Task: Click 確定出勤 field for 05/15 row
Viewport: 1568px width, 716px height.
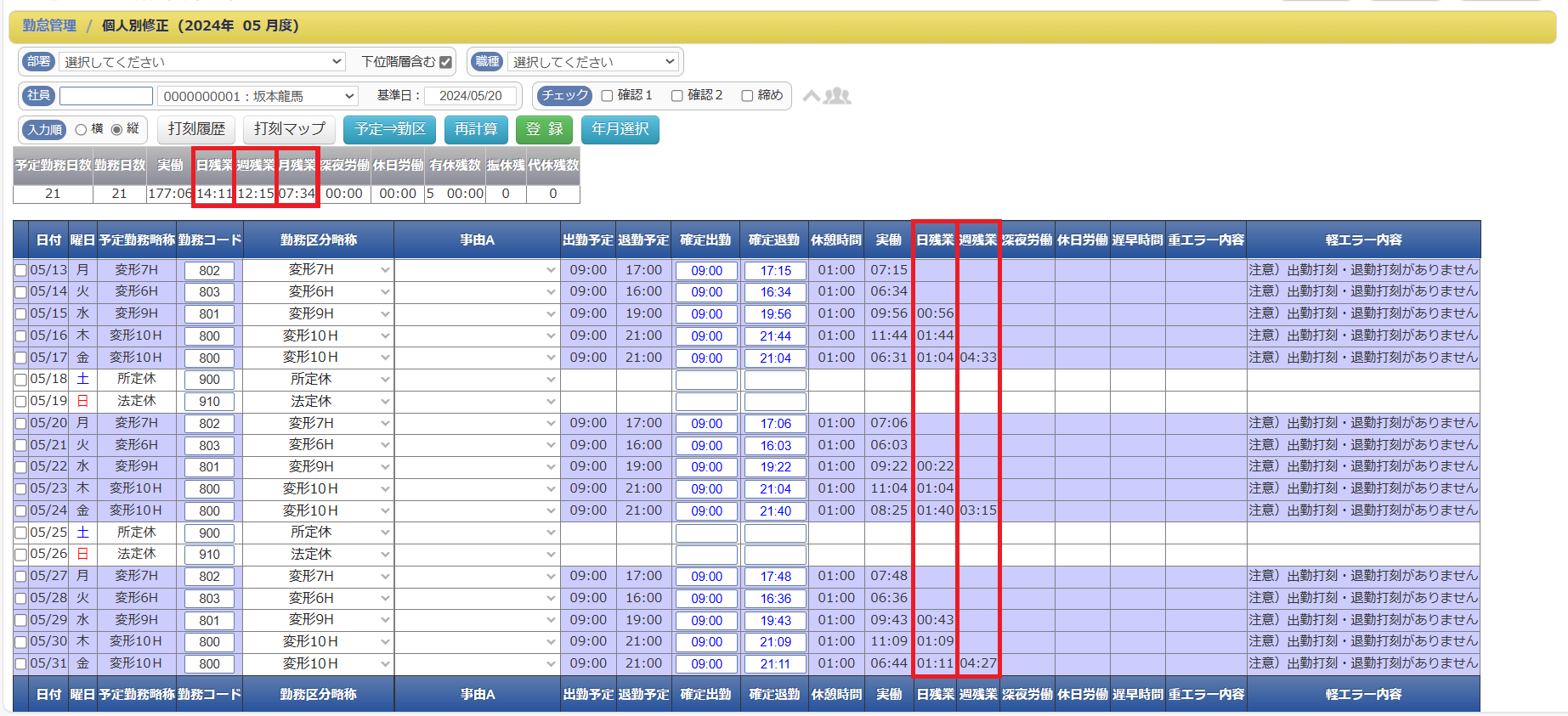Action: point(706,314)
